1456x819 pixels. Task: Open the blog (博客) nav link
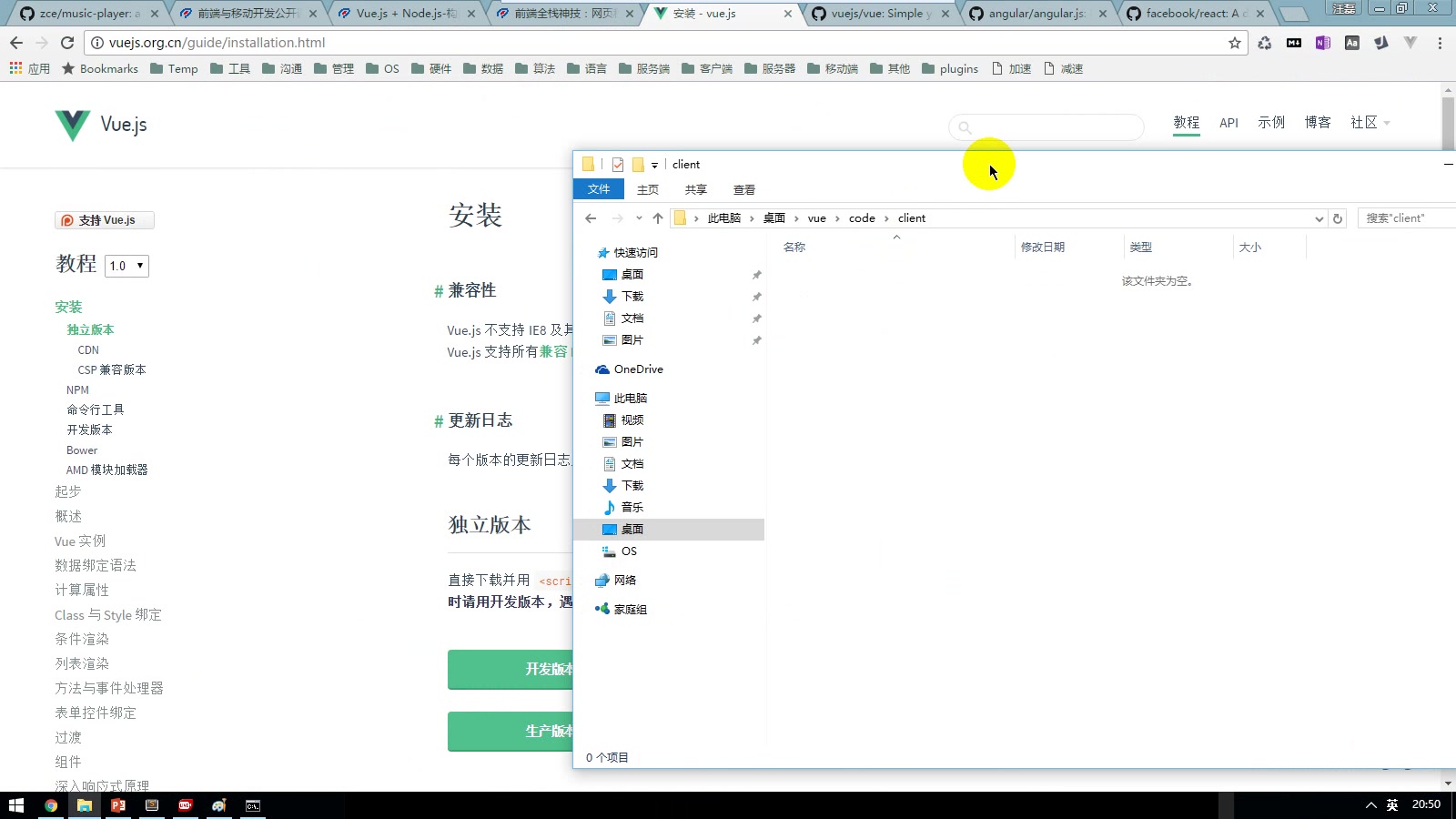pyautogui.click(x=1318, y=123)
